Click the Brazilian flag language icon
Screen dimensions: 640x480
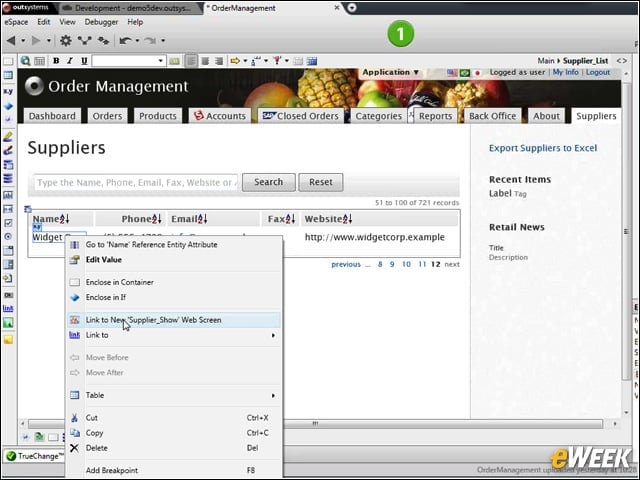point(464,73)
